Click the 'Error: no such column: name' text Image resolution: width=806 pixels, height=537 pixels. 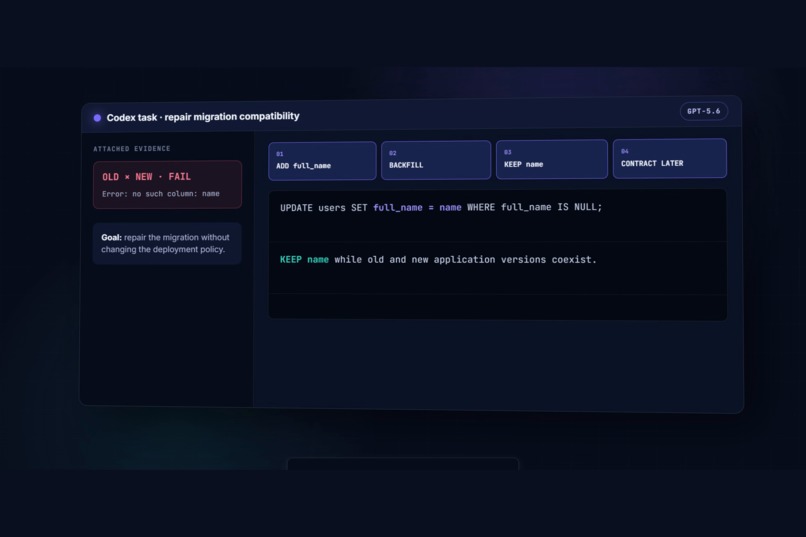click(161, 194)
